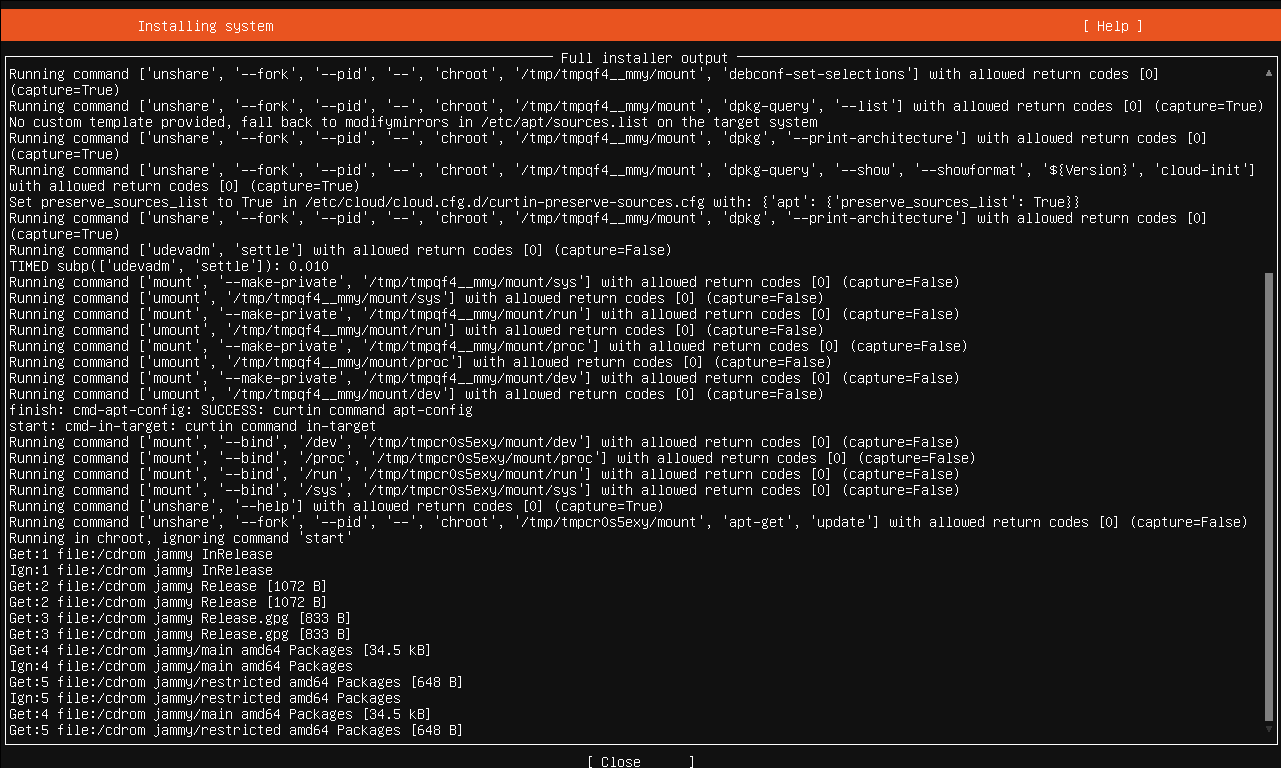Open the Help menu in the header

coord(1112,26)
